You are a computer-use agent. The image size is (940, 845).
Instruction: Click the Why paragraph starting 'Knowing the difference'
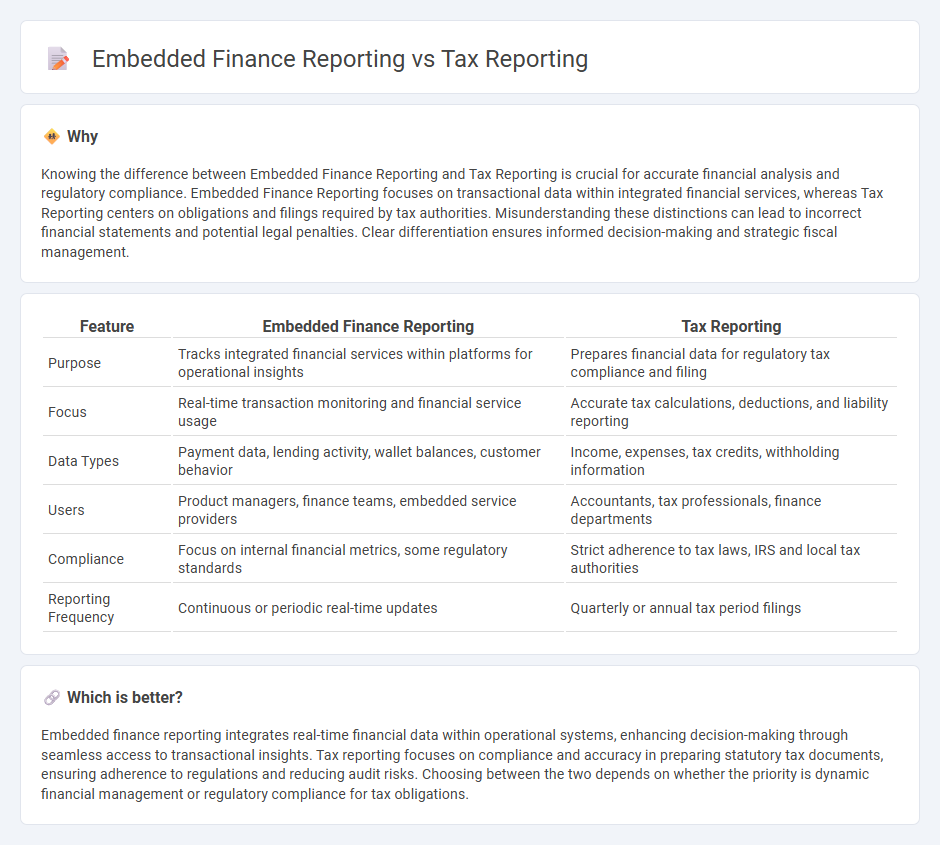462,213
